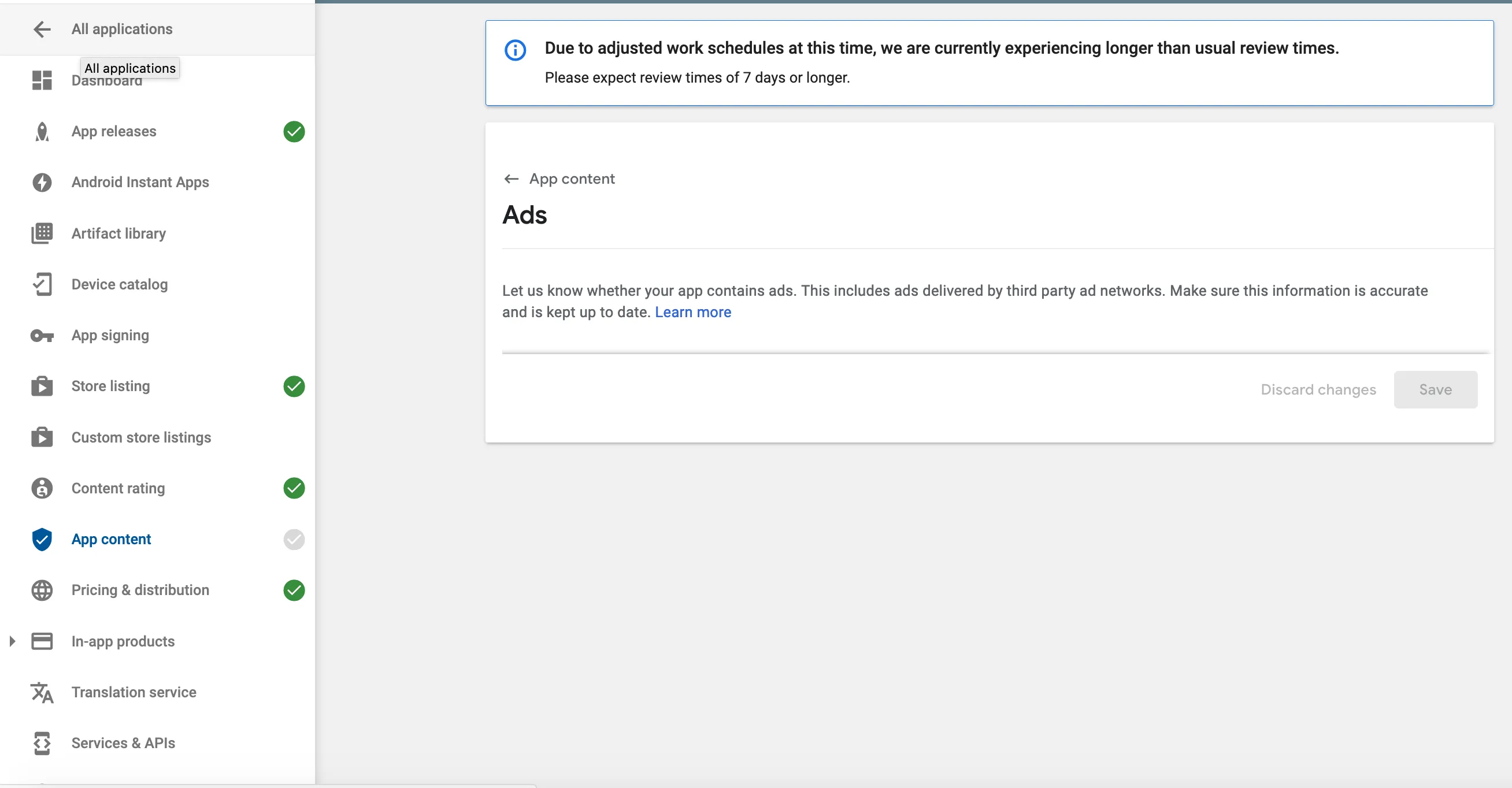Expand the In-app products section arrow
1512x788 pixels.
click(12, 641)
